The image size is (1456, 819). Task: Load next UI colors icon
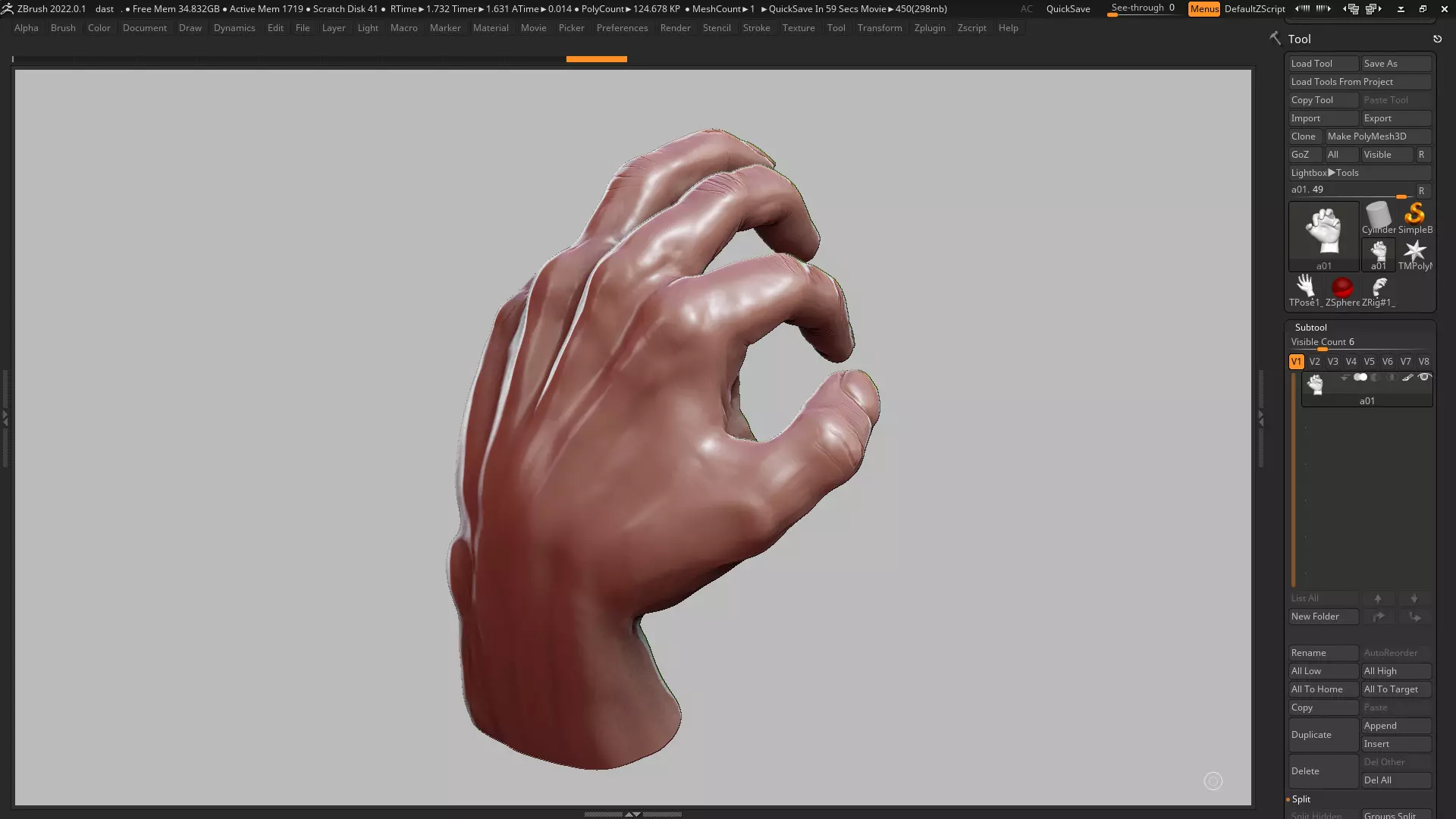(1323, 9)
